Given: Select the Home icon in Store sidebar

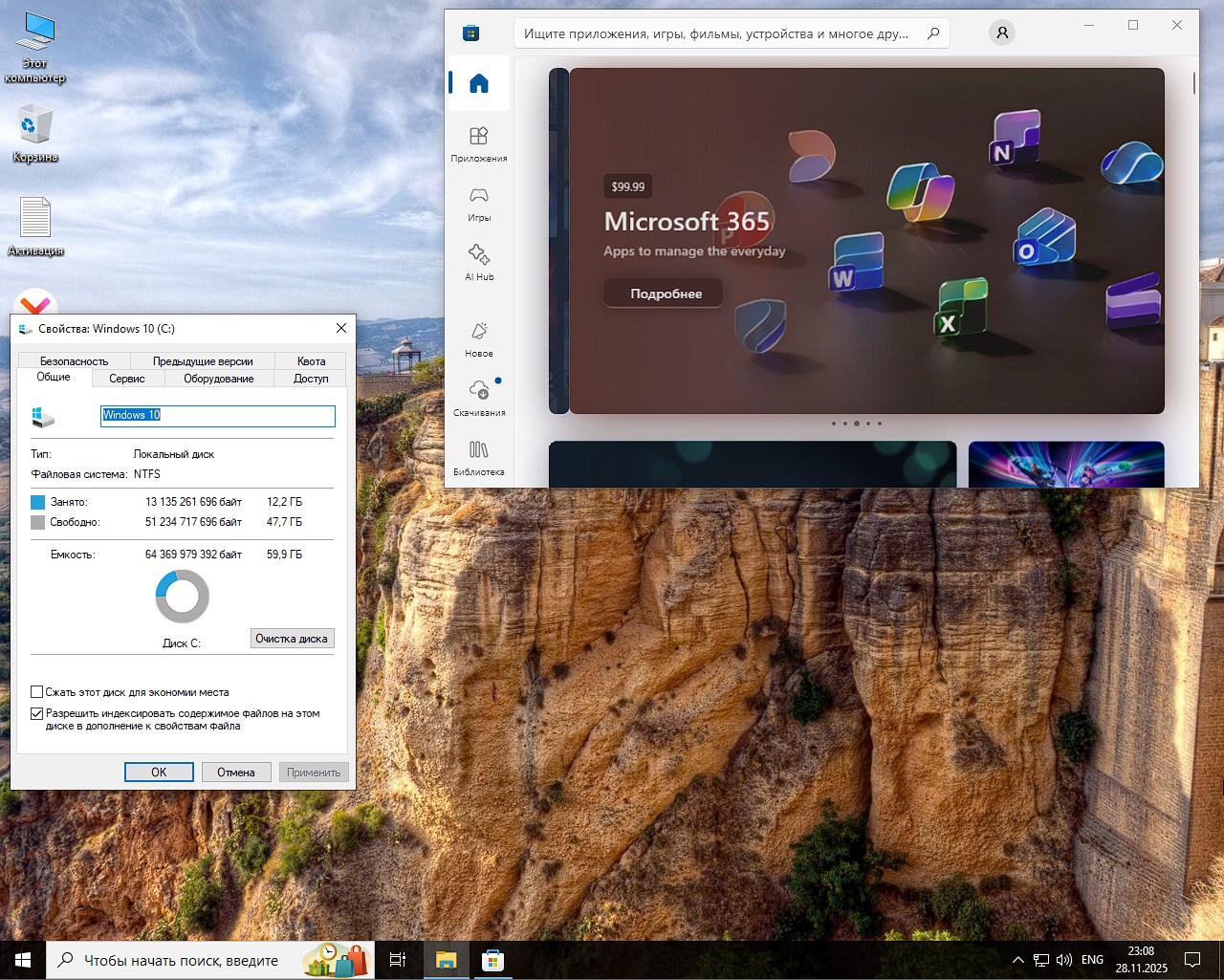Looking at the screenshot, I should click(x=478, y=82).
